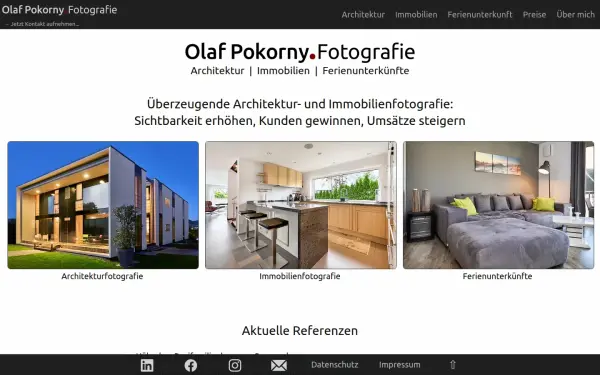This screenshot has width=600, height=375.
Task: Click the Olaf Pokorny Fotografie header logo
Action: (x=59, y=10)
